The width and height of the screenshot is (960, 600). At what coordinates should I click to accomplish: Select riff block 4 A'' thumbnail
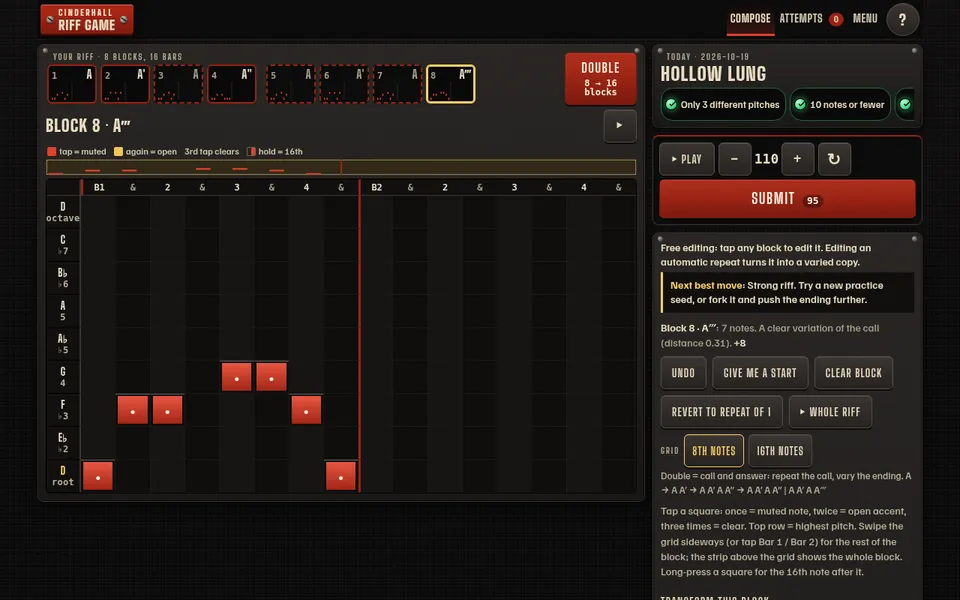click(231, 84)
